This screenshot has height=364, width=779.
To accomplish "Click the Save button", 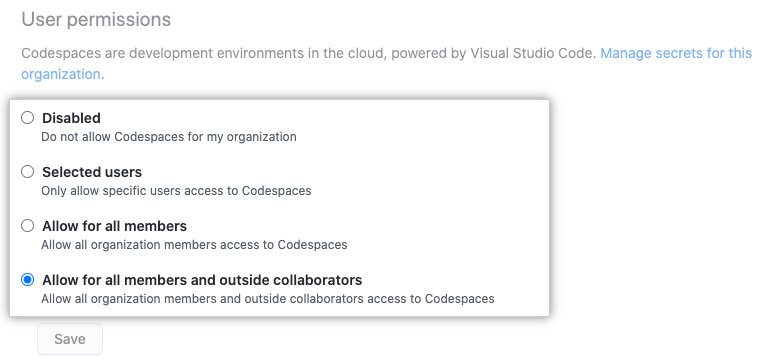I will 70,339.
